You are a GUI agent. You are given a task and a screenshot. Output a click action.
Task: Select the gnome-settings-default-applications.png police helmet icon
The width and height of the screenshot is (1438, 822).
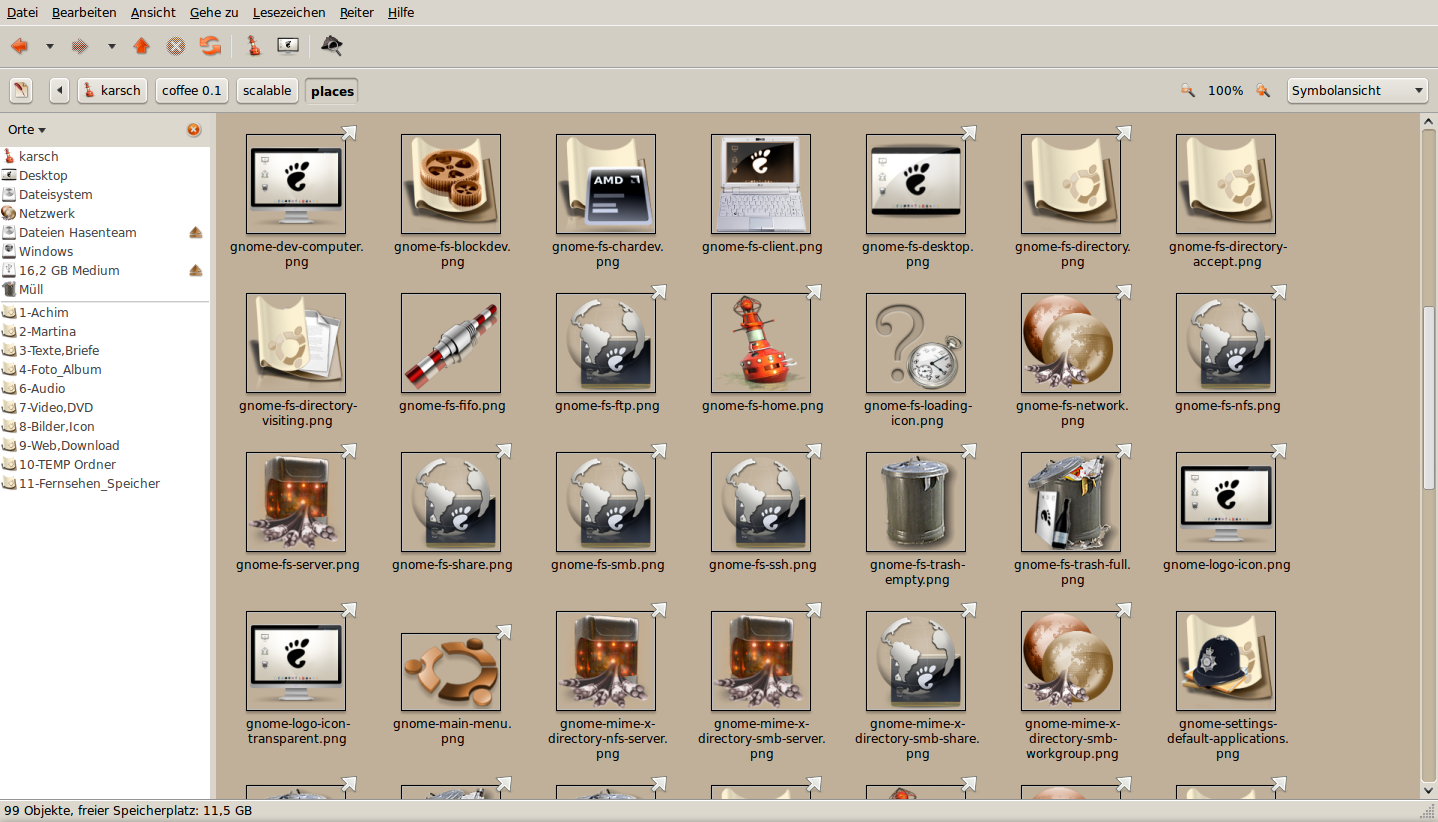tap(1226, 661)
